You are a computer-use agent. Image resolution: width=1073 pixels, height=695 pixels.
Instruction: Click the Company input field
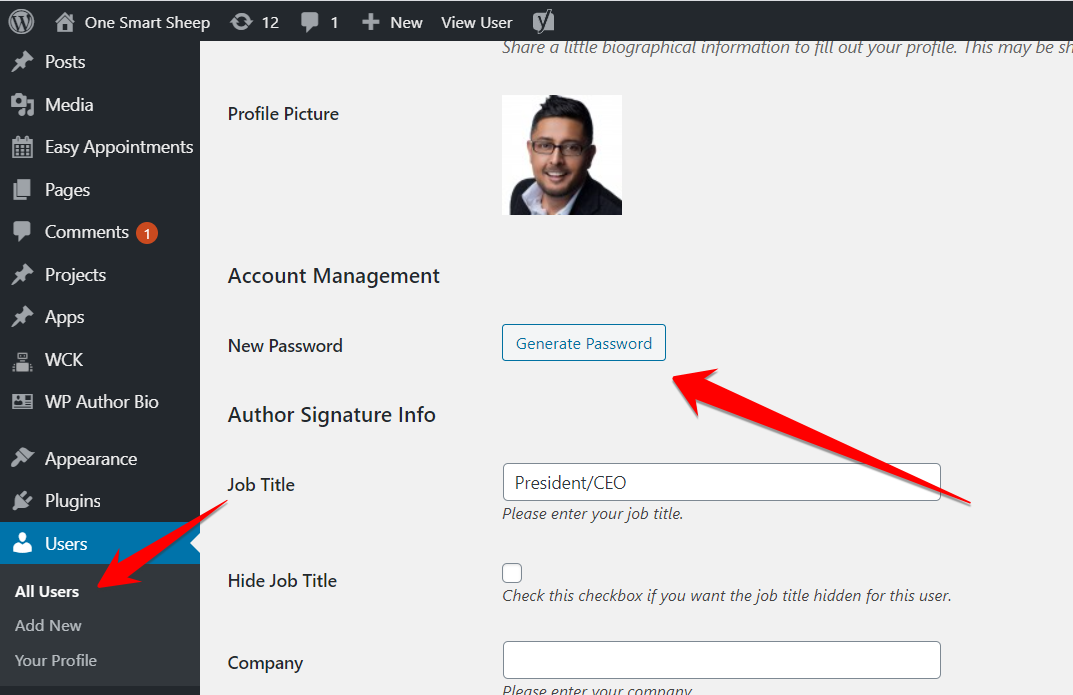(x=722, y=660)
